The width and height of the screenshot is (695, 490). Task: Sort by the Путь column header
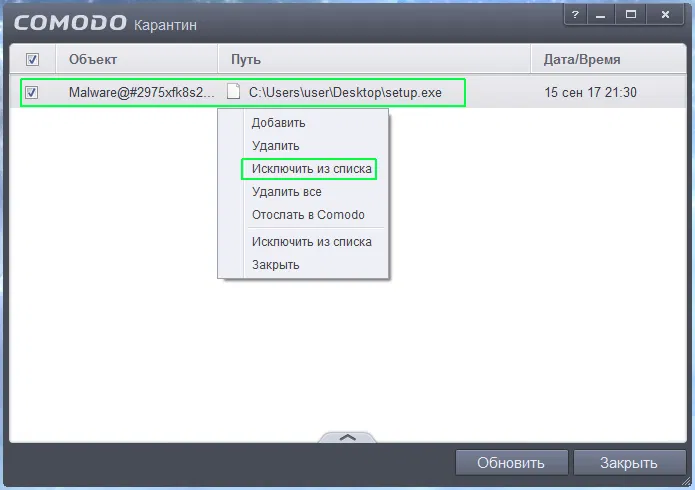tap(374, 59)
